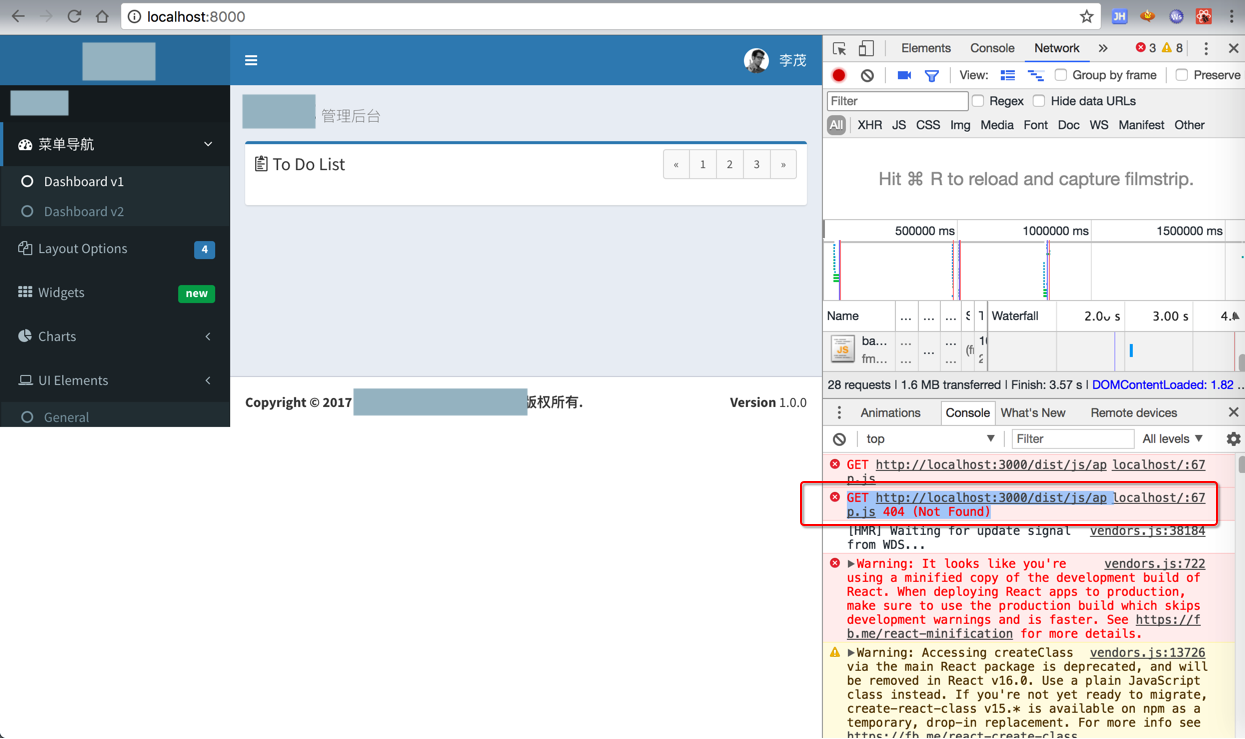
Task: Open DevTools customize three-dot menu
Action: [x=1206, y=48]
